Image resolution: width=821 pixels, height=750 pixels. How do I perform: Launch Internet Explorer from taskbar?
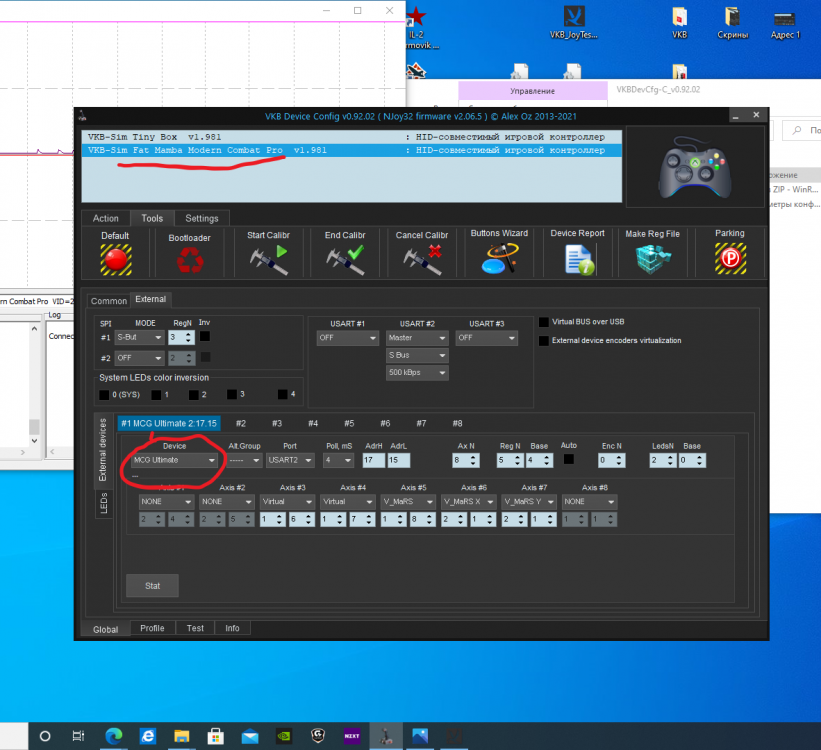click(148, 736)
